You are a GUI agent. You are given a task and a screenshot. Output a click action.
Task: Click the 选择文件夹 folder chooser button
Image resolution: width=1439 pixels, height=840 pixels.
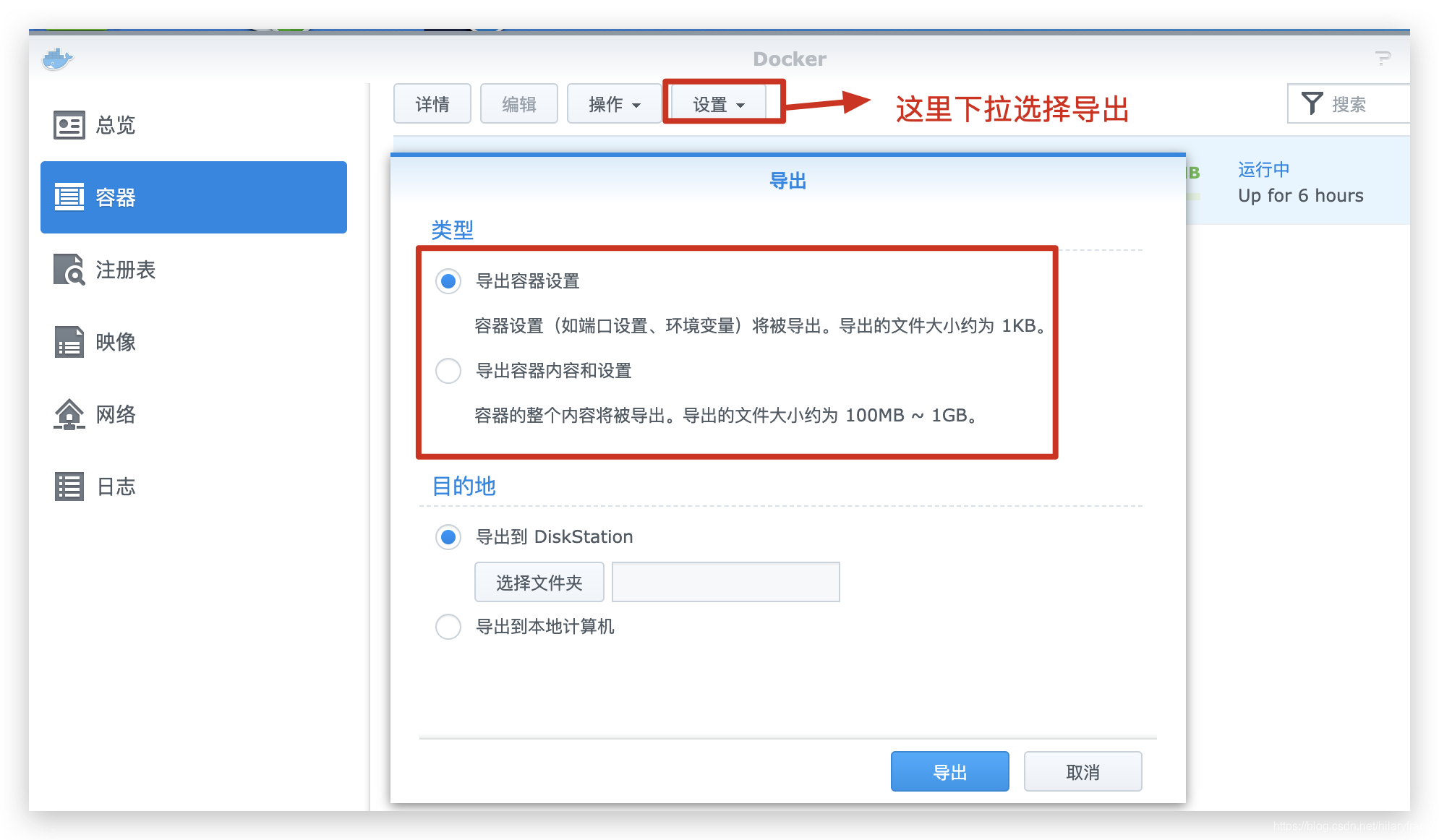tap(539, 583)
